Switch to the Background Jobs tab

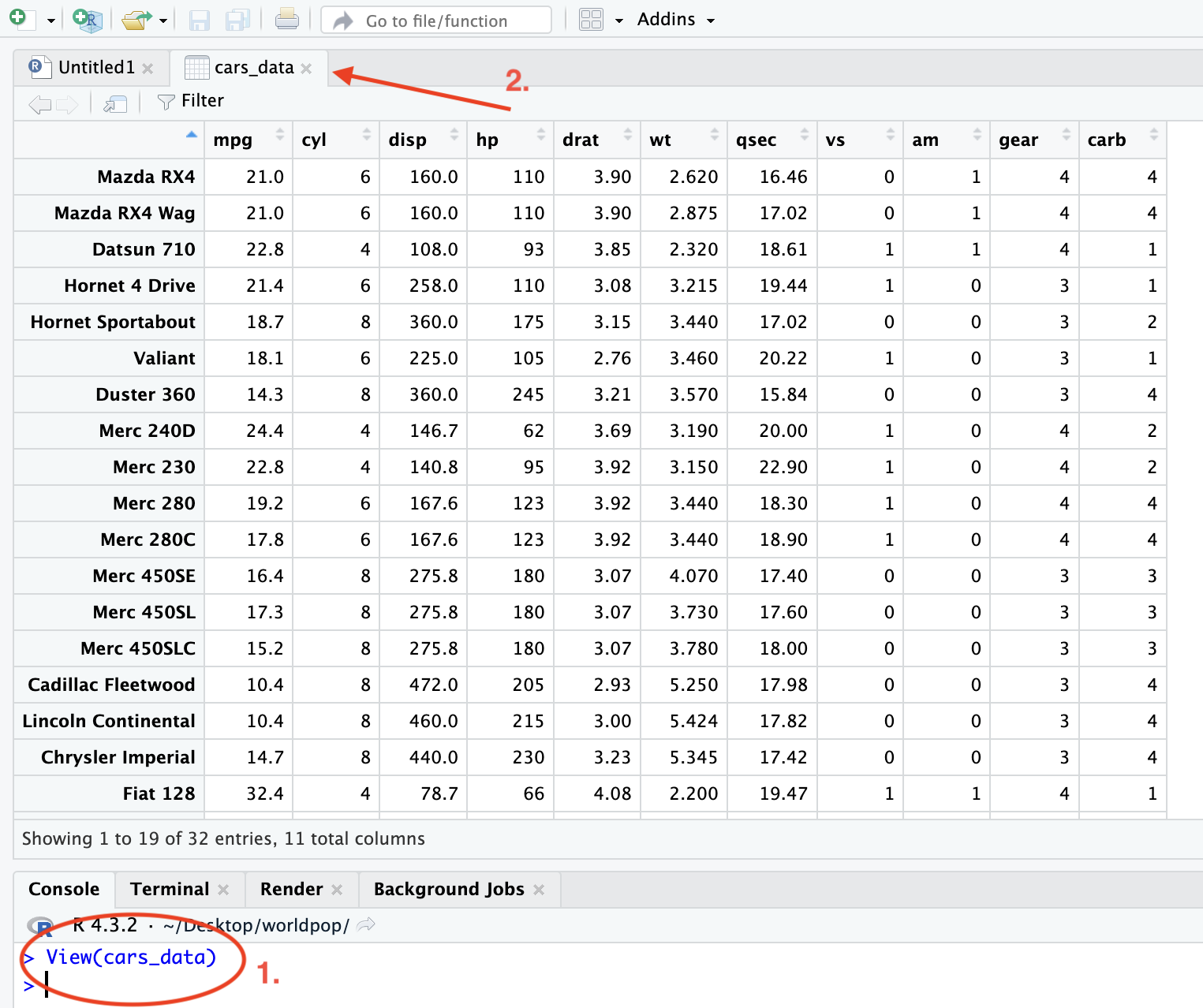click(x=449, y=890)
